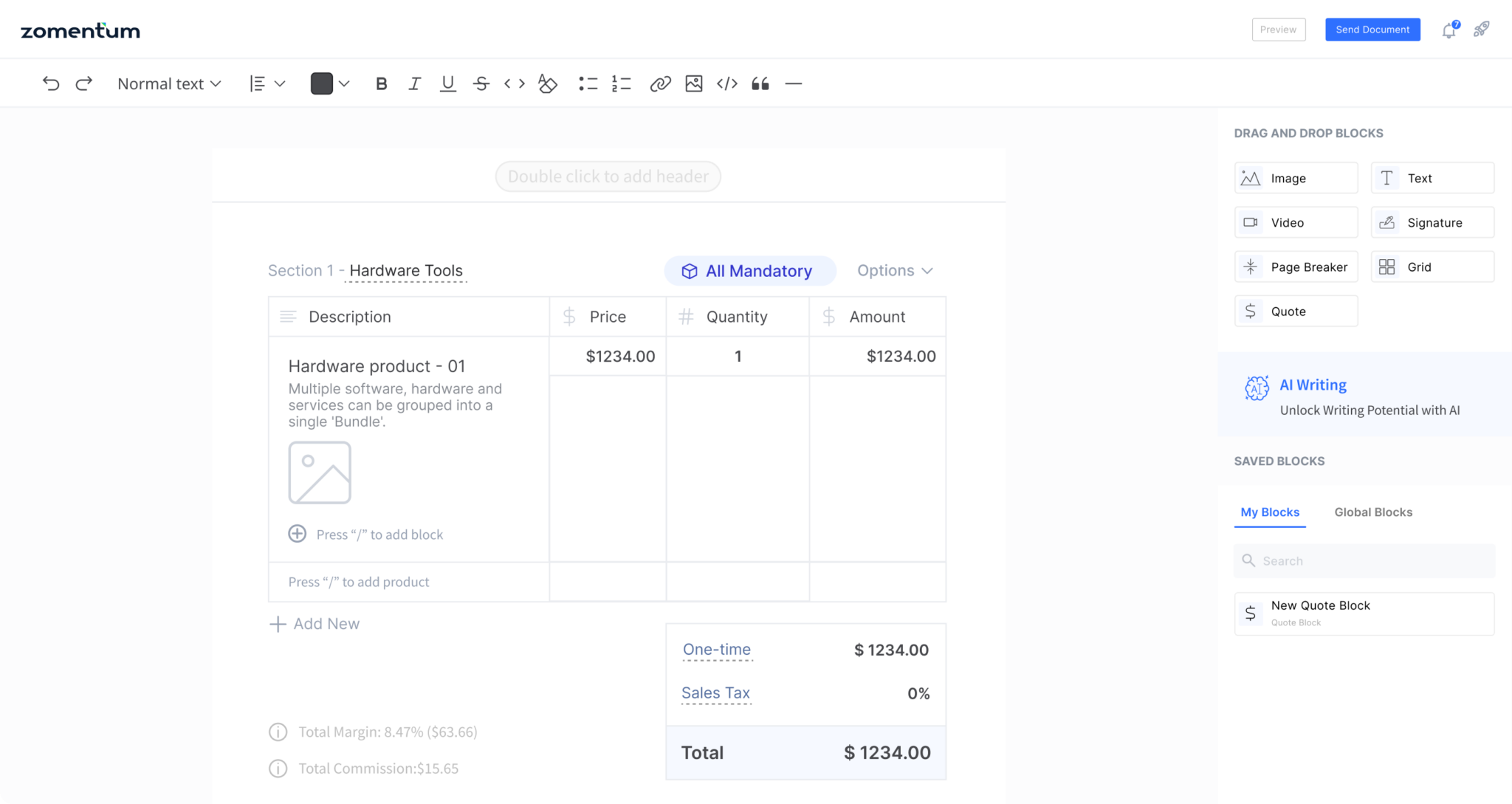The width and height of the screenshot is (1512, 804).
Task: Apply strikethrough formatting
Action: pyautogui.click(x=481, y=83)
